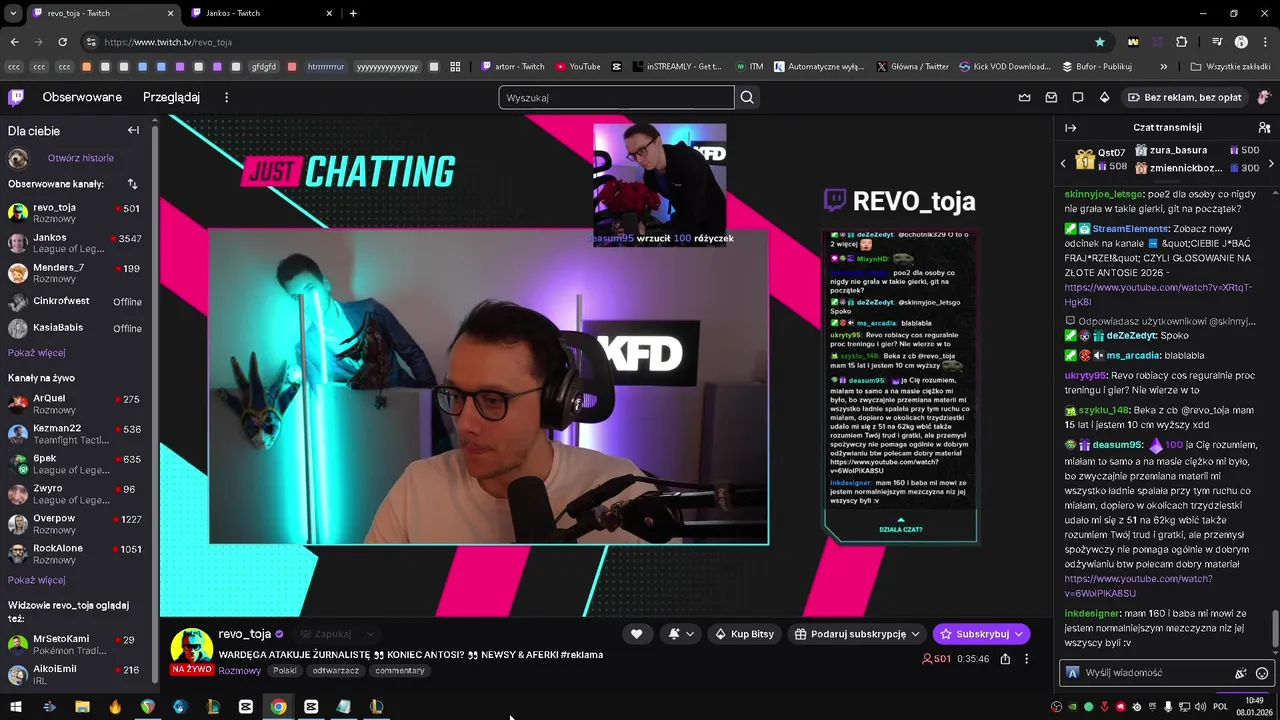Open notification bell dropdown next to heart
Screen dimensions: 1280x720
tap(680, 634)
